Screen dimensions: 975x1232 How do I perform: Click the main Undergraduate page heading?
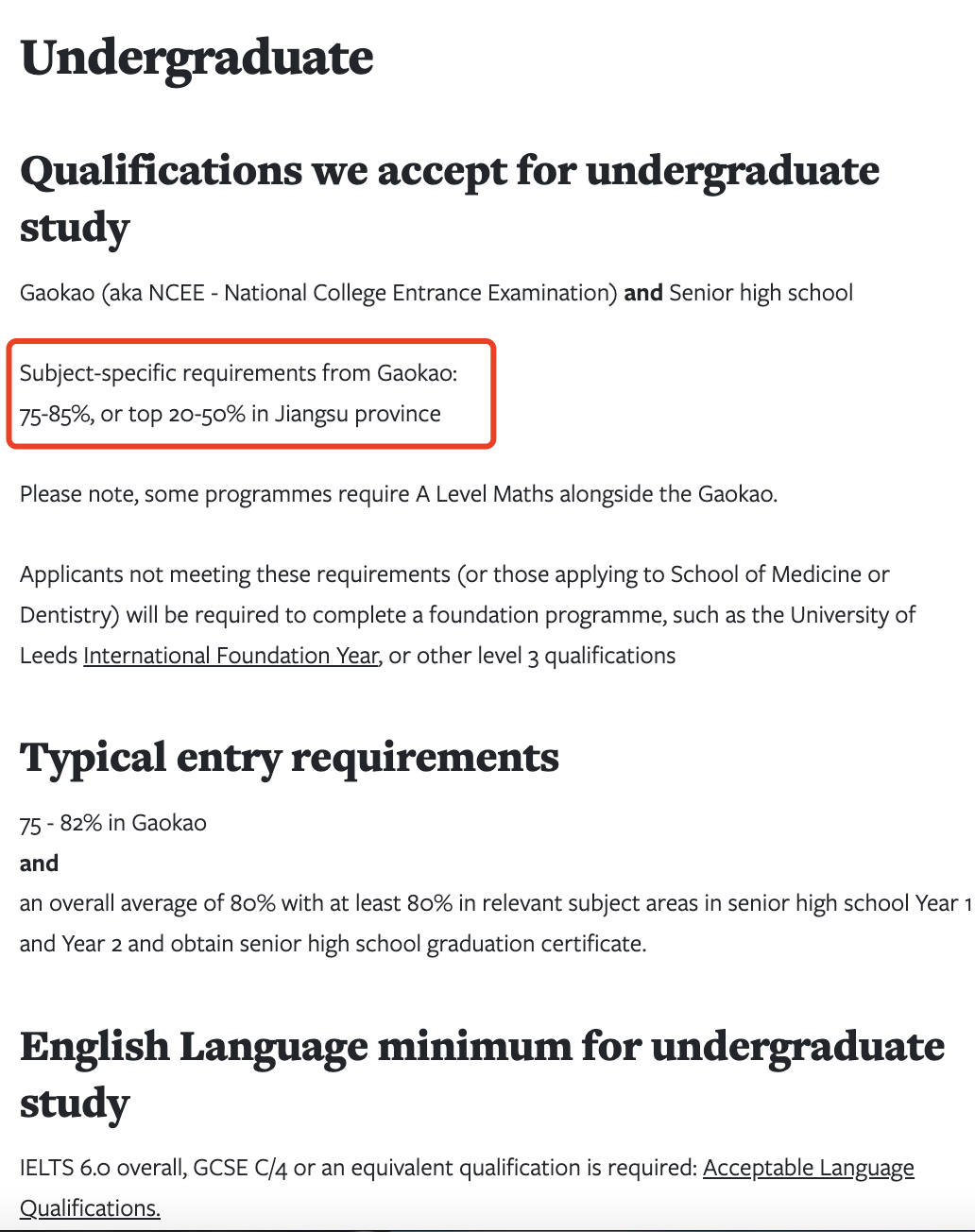point(197,59)
